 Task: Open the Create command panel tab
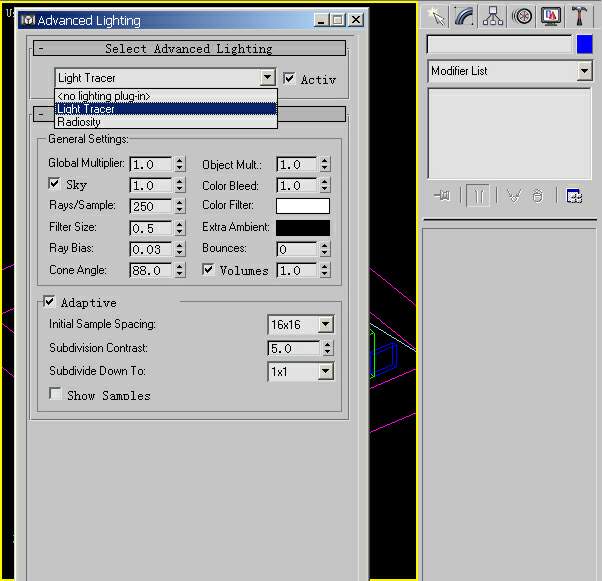coord(437,17)
